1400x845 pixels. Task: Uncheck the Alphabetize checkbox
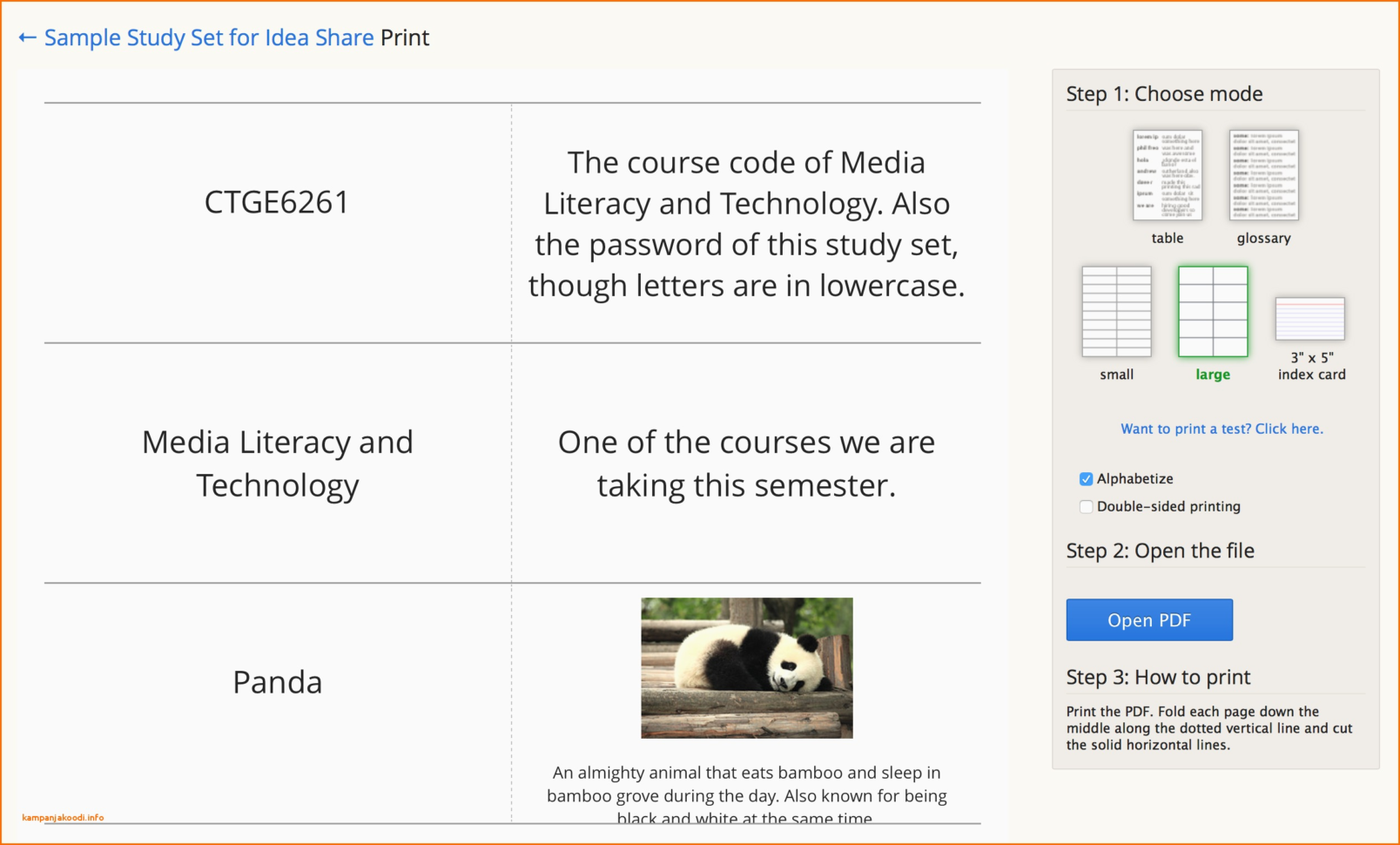click(x=1086, y=479)
